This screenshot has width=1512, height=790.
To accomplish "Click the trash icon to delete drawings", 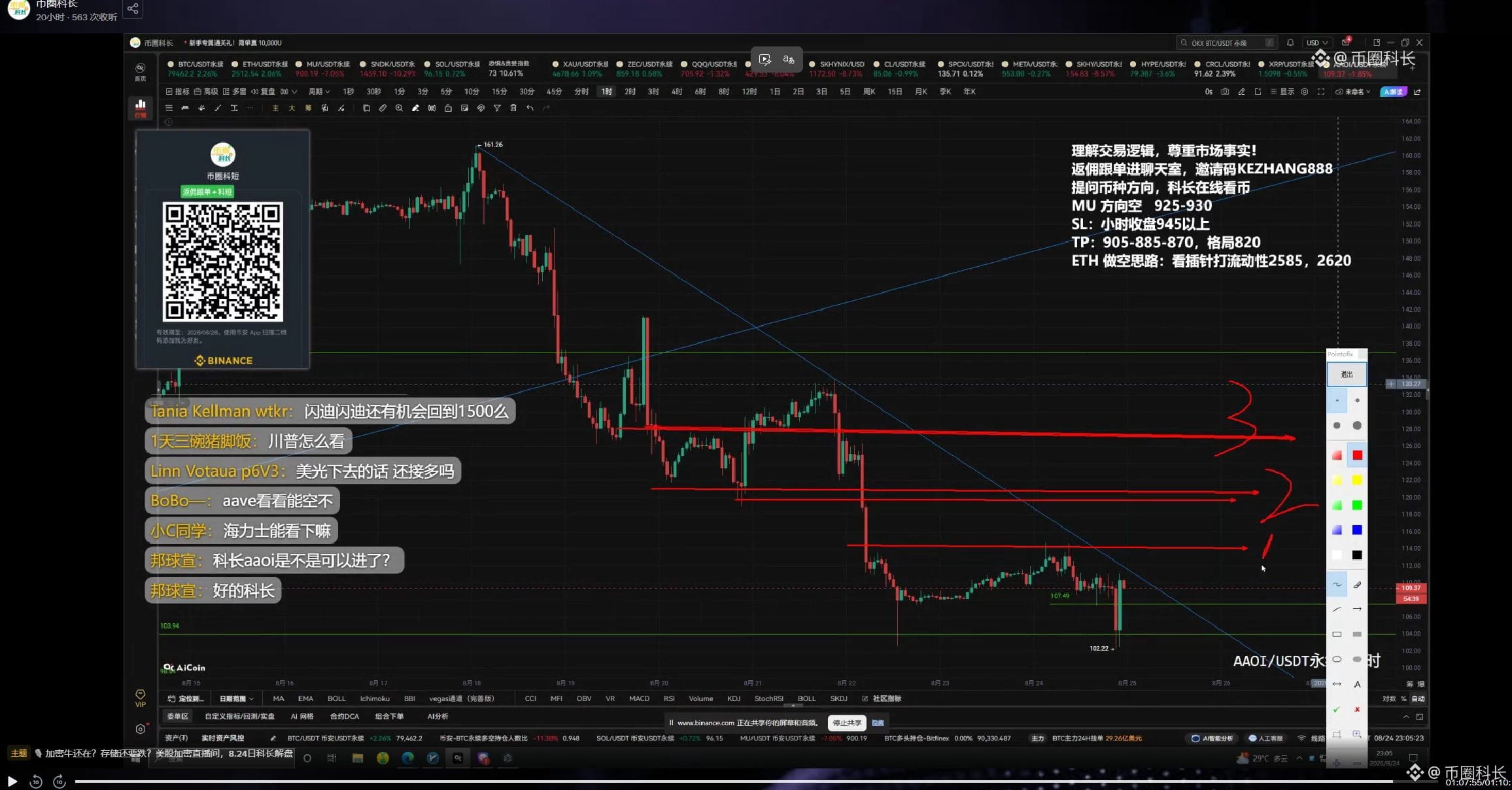I will tap(513, 108).
